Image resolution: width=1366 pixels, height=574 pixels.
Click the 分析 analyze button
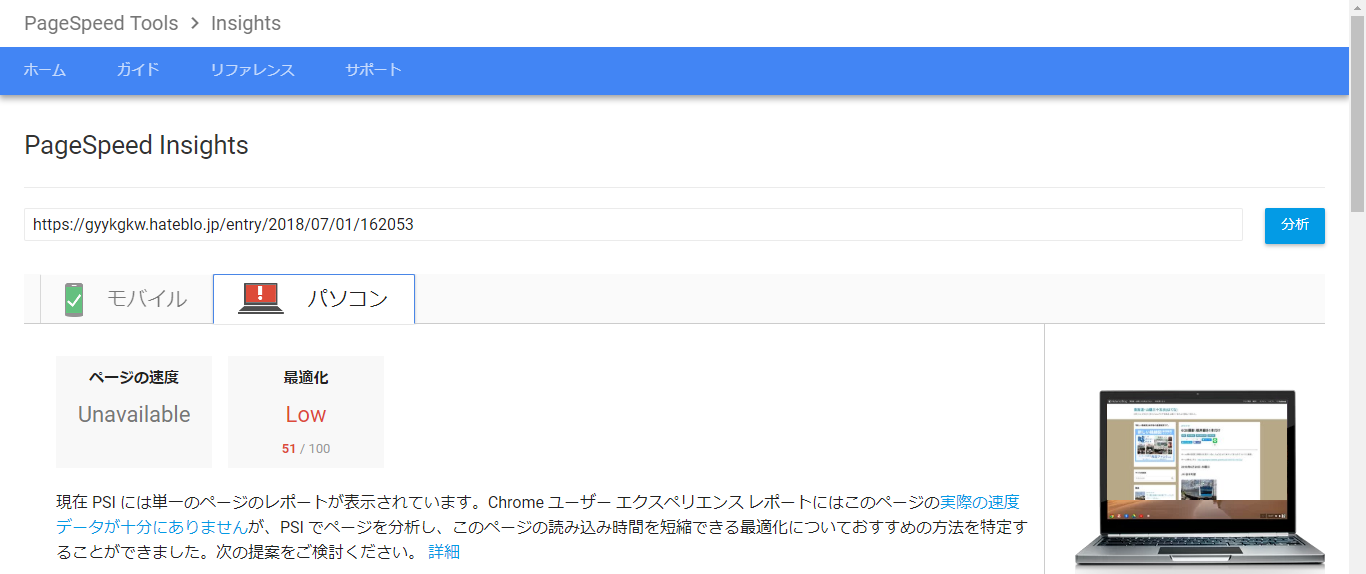pos(1295,225)
